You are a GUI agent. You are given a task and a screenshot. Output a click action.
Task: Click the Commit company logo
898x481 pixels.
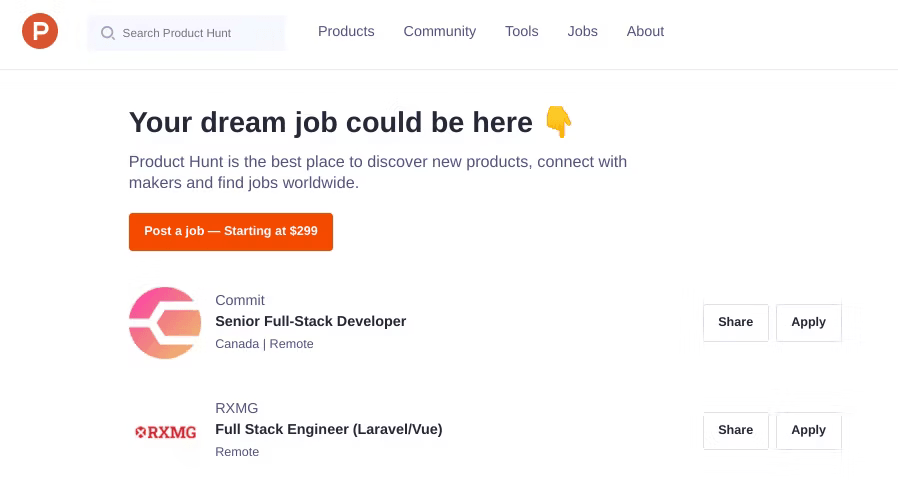point(165,323)
